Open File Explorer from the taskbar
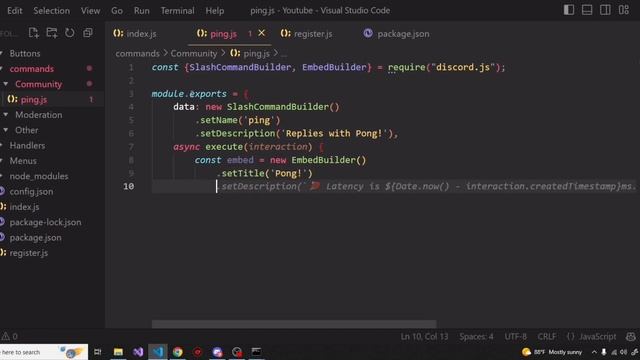 pyautogui.click(x=118, y=352)
